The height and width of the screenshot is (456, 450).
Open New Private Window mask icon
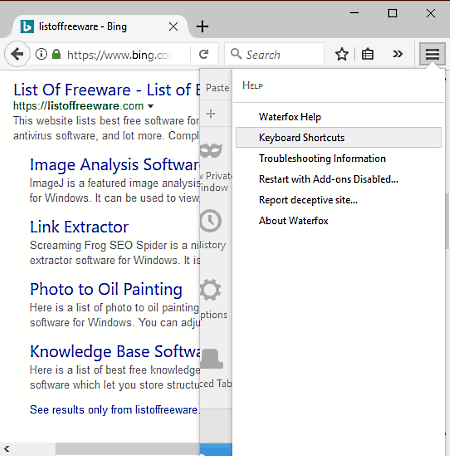[x=211, y=151]
